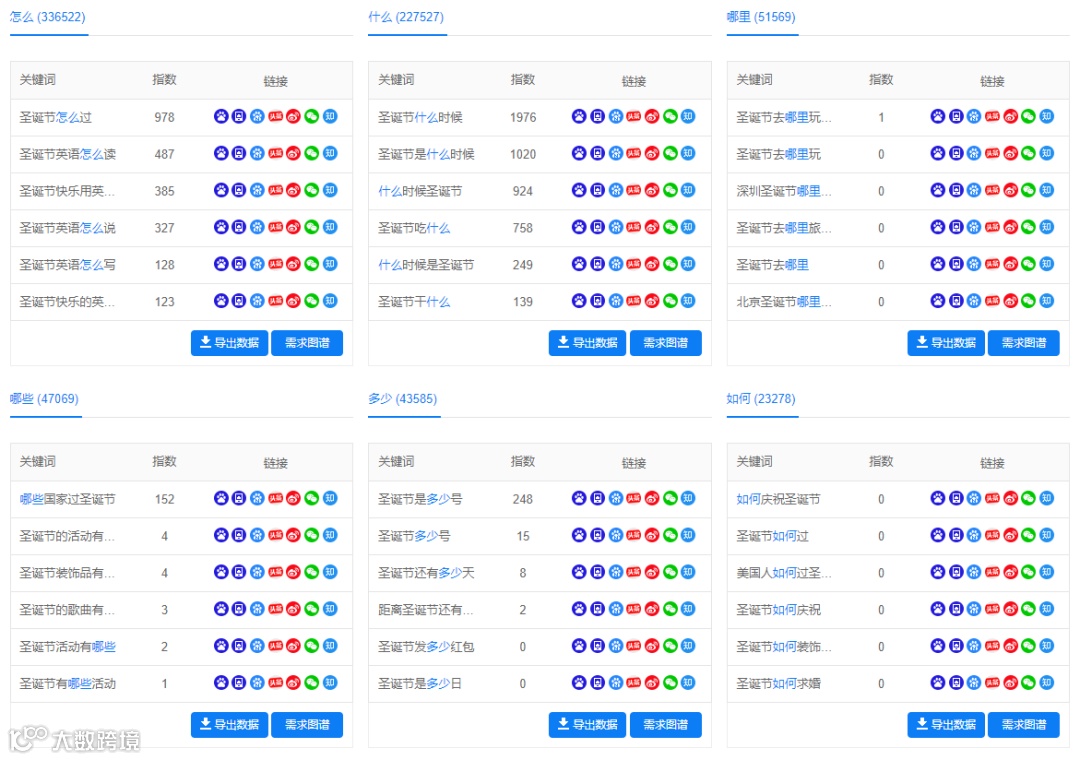Click keyword 圣诞节还有多少天
Screen dimensions: 1080x760
pyautogui.click(x=426, y=573)
